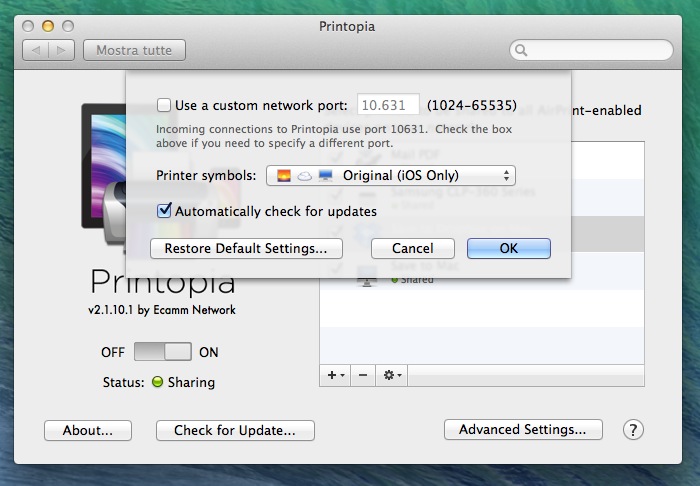Open the gear action menu

(x=392, y=375)
